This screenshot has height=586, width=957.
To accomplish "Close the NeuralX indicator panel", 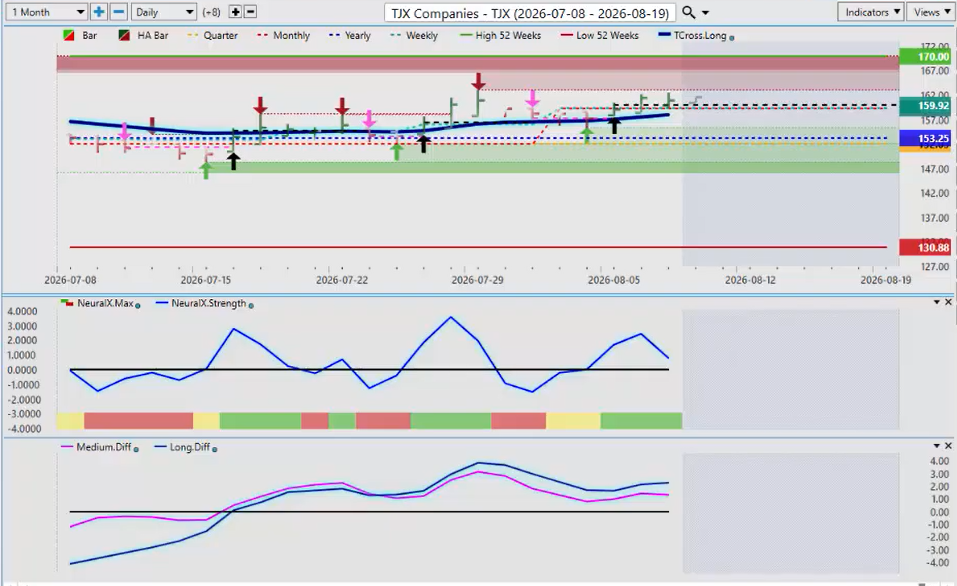I will pyautogui.click(x=948, y=302).
